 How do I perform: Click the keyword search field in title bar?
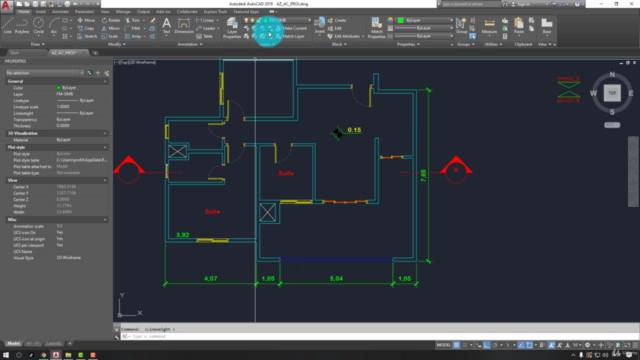pyautogui.click(x=471, y=4)
